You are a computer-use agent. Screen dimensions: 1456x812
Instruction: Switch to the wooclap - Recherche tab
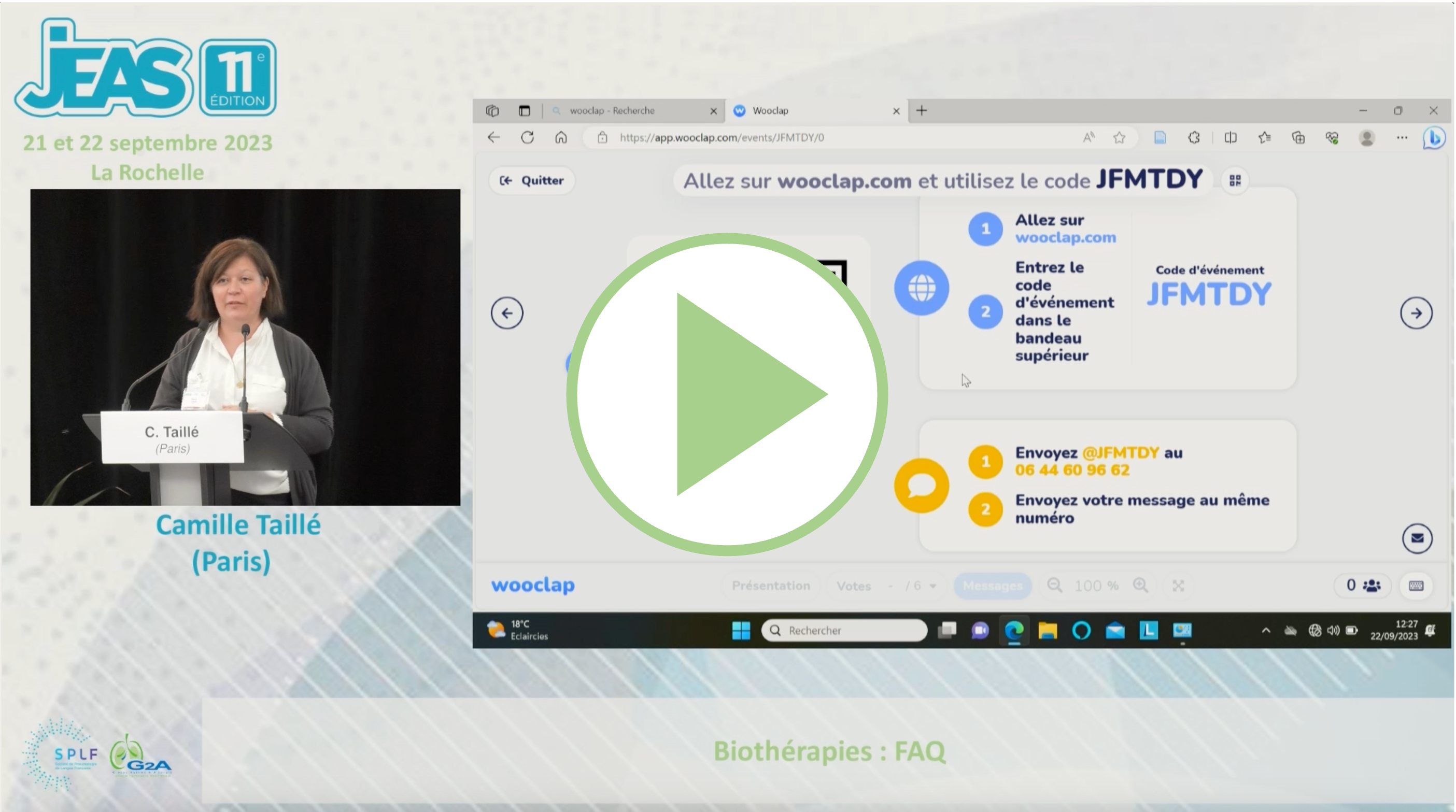pos(633,111)
